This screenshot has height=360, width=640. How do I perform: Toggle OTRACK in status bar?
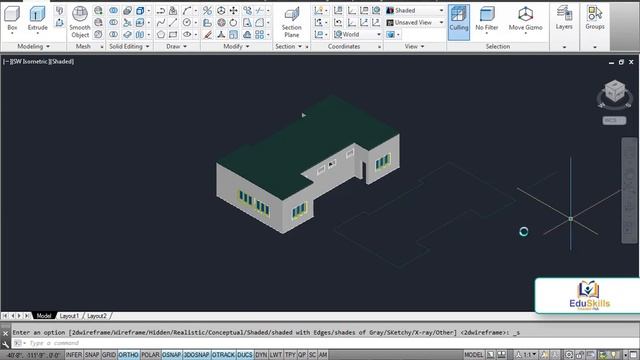pyautogui.click(x=223, y=355)
